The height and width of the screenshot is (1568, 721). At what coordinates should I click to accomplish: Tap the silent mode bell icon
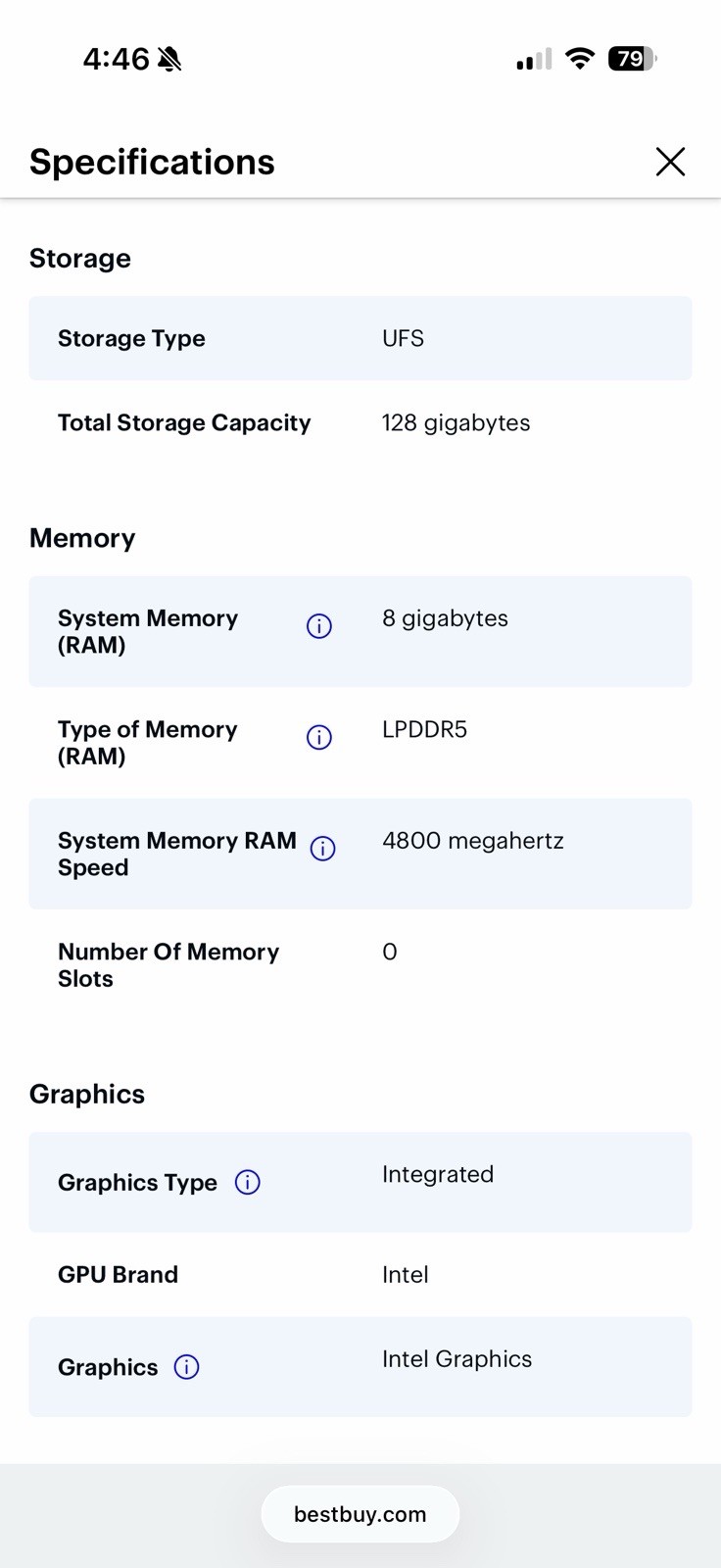(169, 60)
